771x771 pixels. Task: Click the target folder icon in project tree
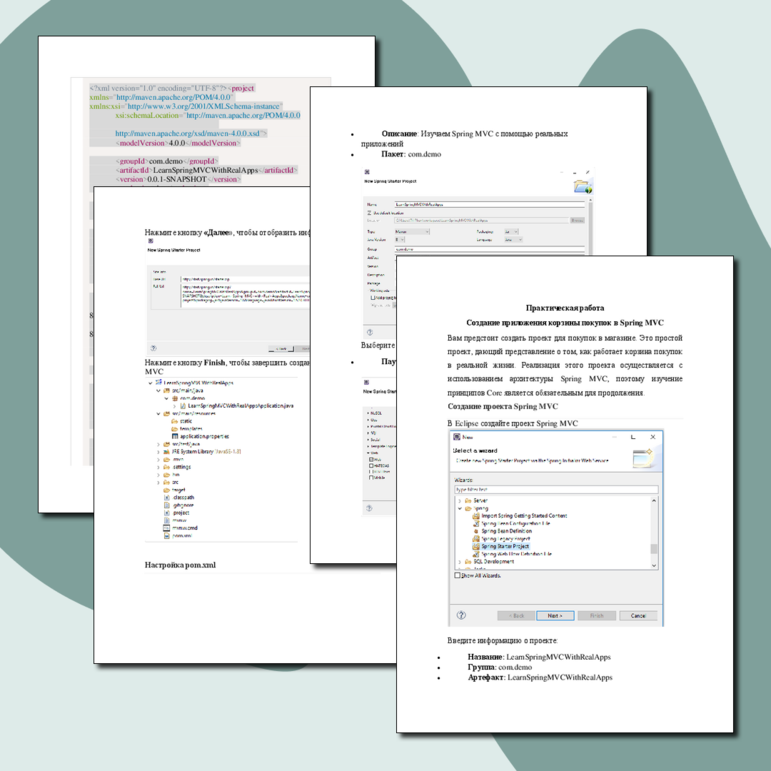tap(166, 490)
